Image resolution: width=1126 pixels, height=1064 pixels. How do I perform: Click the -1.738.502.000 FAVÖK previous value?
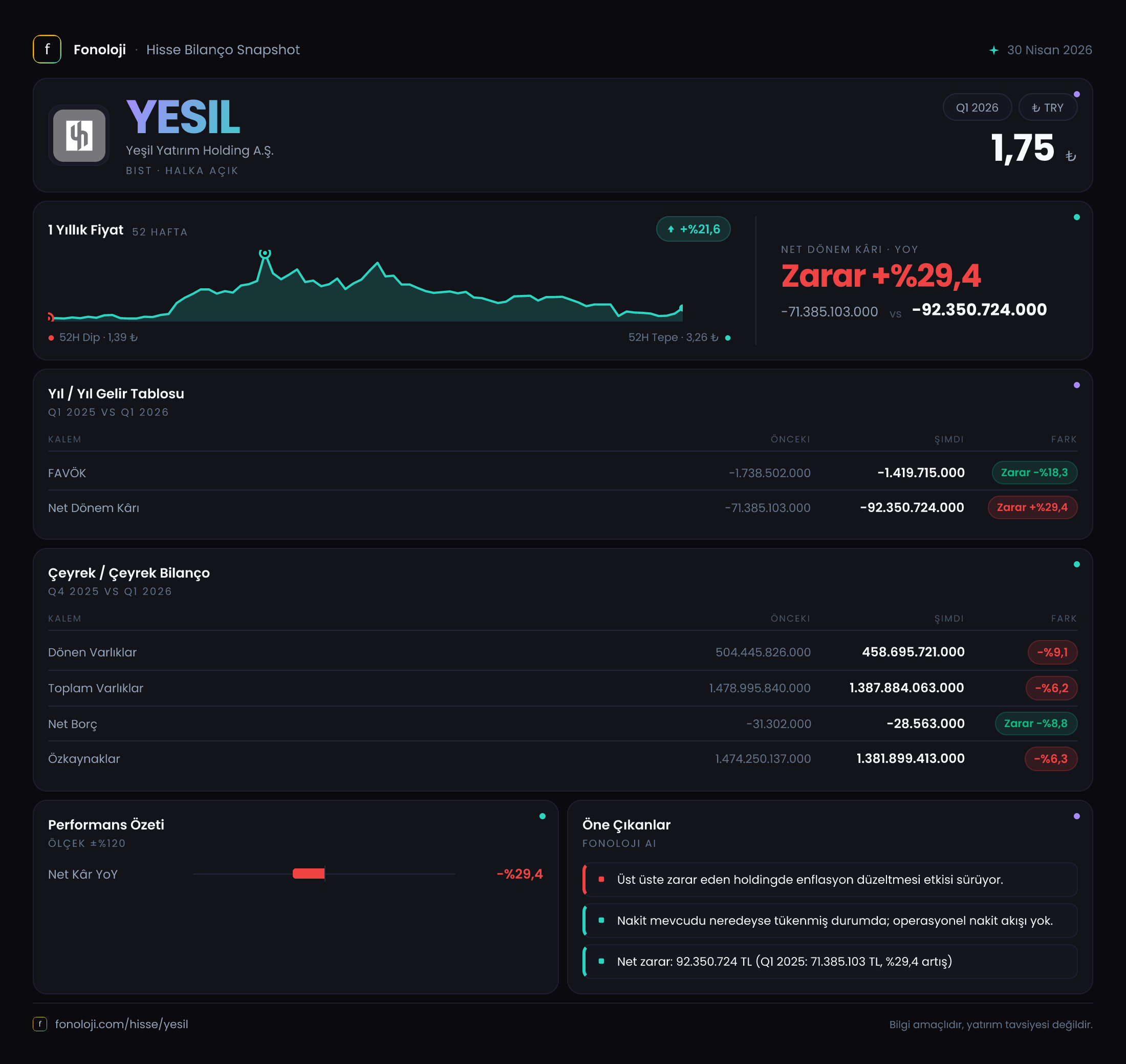click(769, 473)
